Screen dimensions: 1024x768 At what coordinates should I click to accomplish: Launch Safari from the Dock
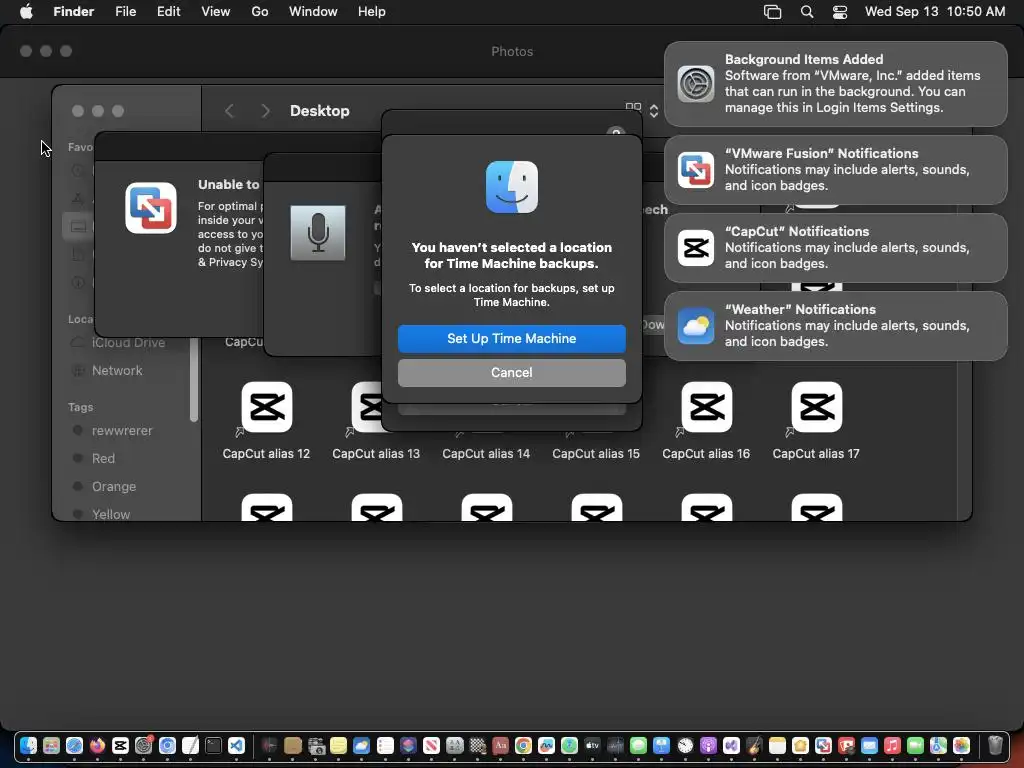74,746
